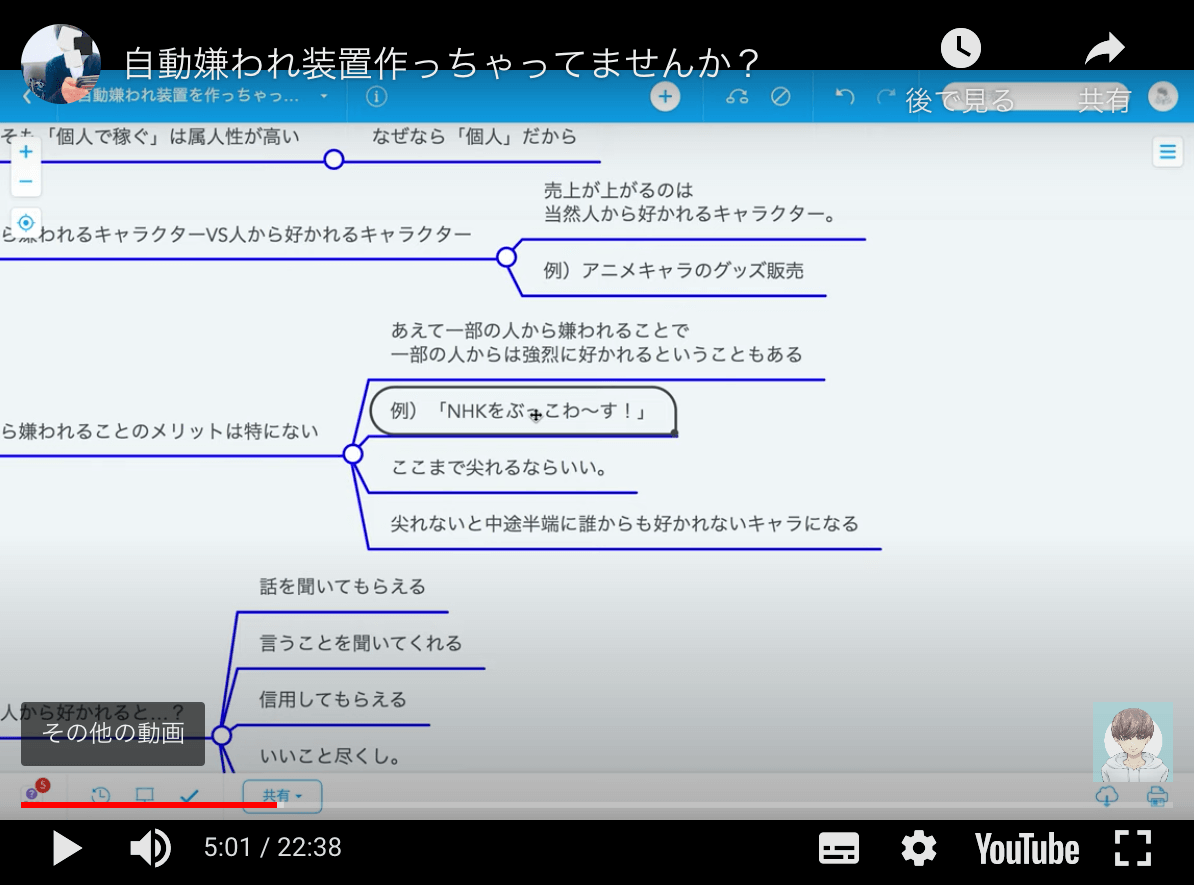This screenshot has width=1194, height=885.
Task: Click anime avatar watermark thumbnail
Action: pos(1133,743)
